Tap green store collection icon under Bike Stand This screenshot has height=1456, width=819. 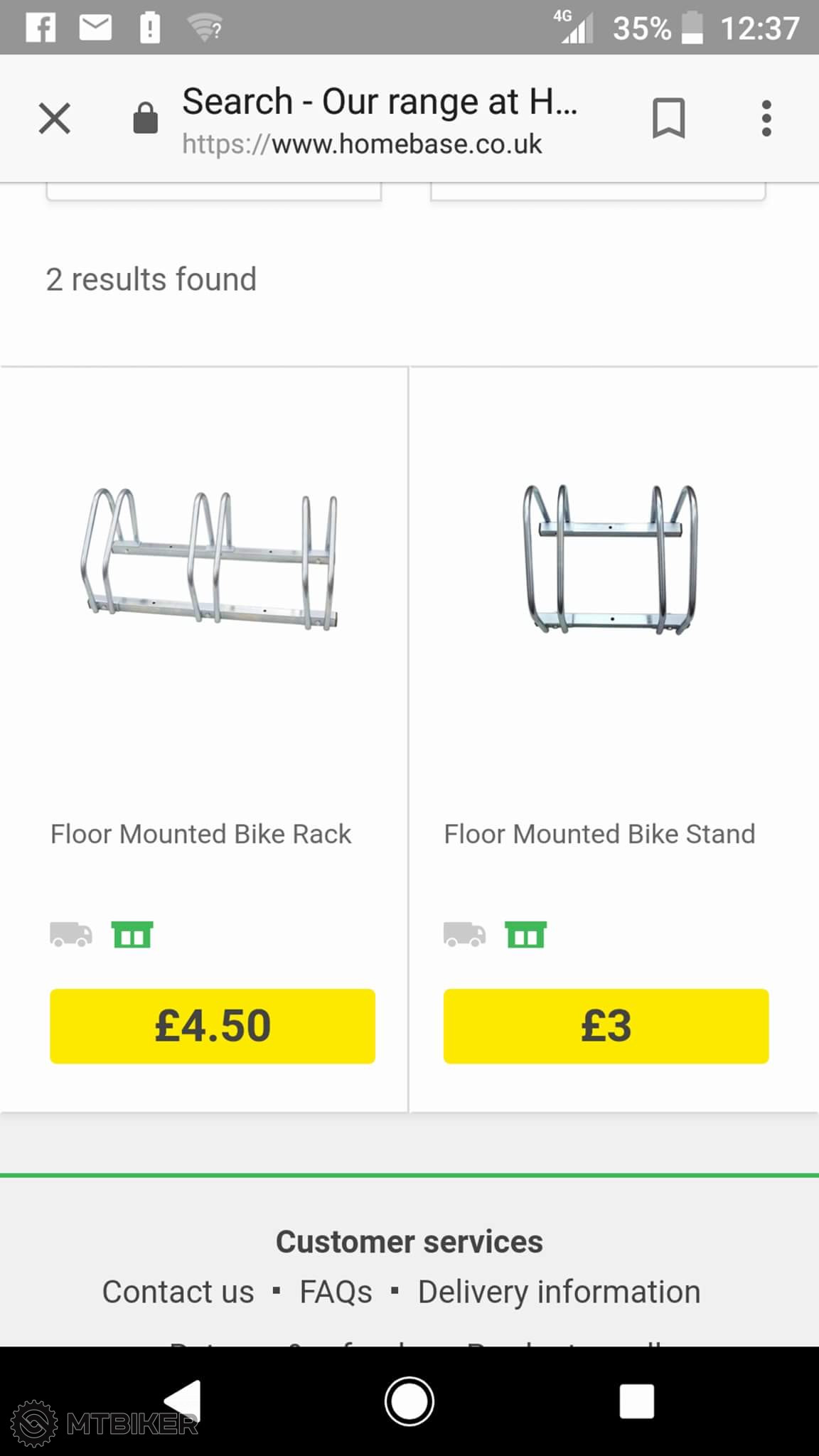click(525, 934)
